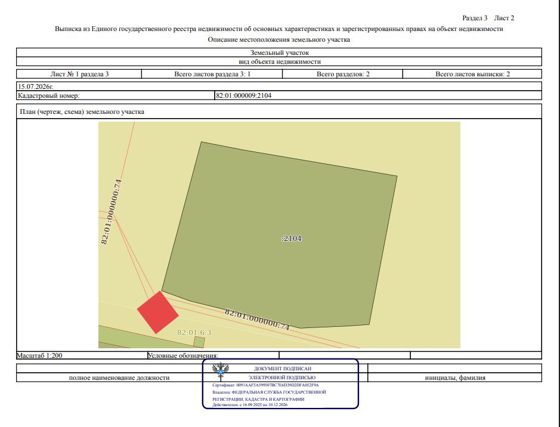Click the "инициалы, фамилия" cell
The height and width of the screenshot is (427, 560).
pyautogui.click(x=455, y=377)
